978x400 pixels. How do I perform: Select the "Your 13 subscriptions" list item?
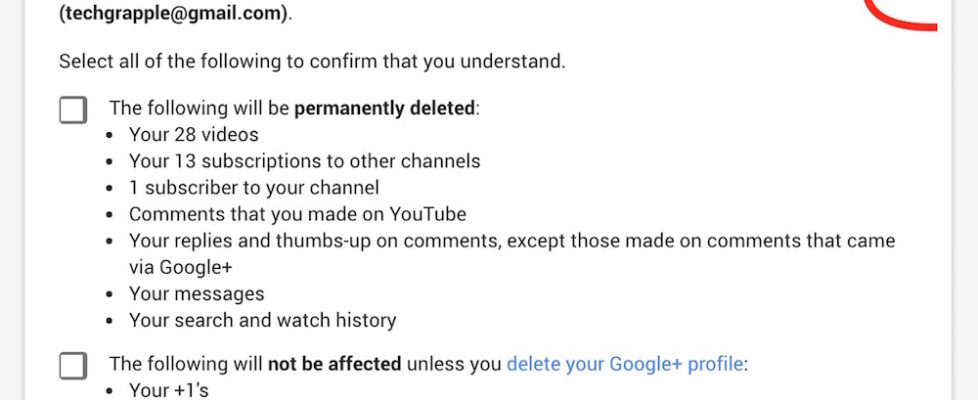tap(305, 161)
